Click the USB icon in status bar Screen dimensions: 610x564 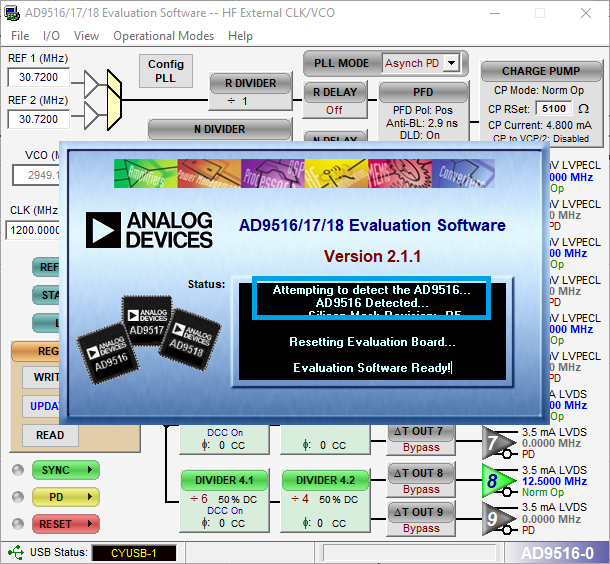click(16, 552)
